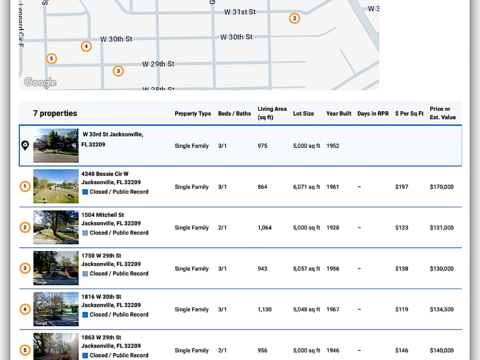Select map marker number 5
This screenshot has height=360, width=480.
[51, 59]
